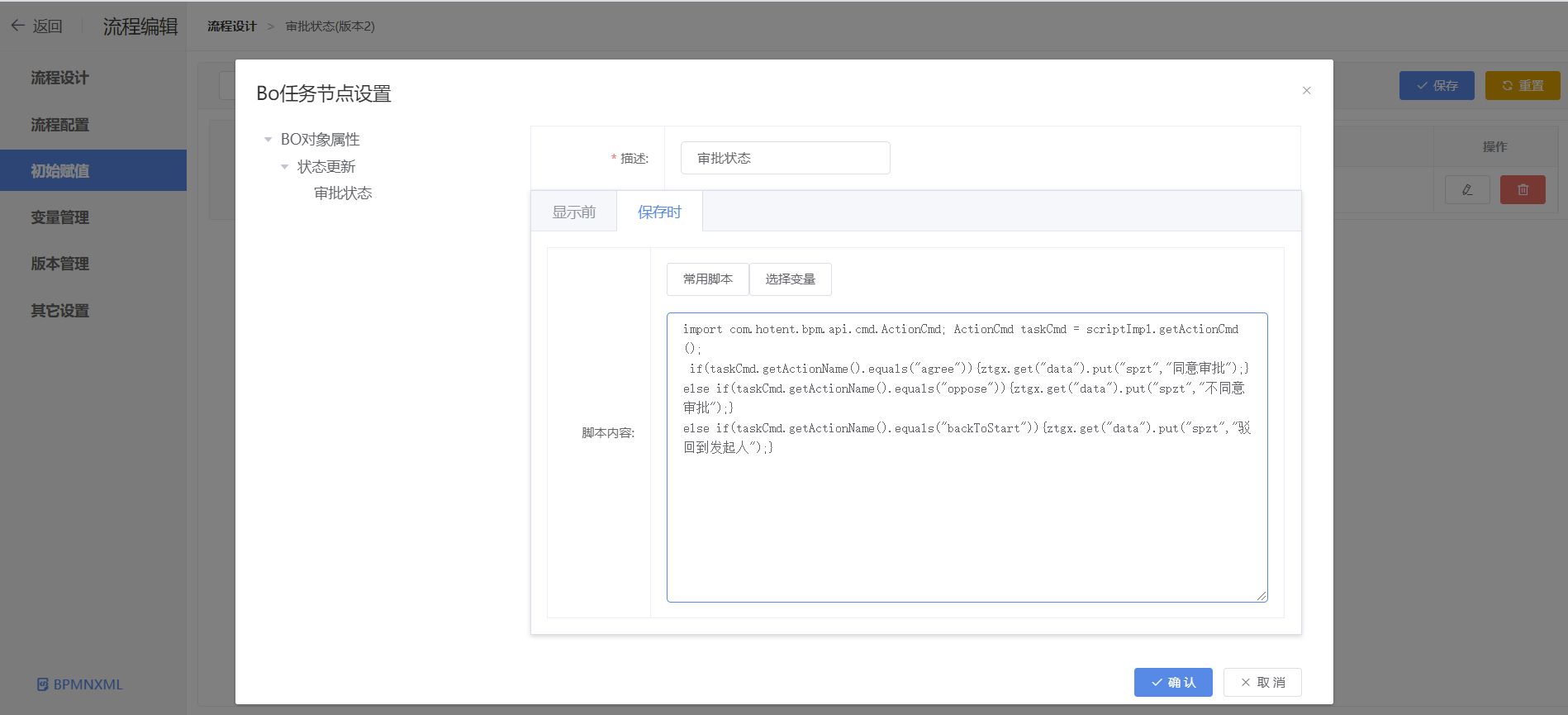The image size is (1568, 715).
Task: Switch to the 保存时 tab
Action: 659,212
